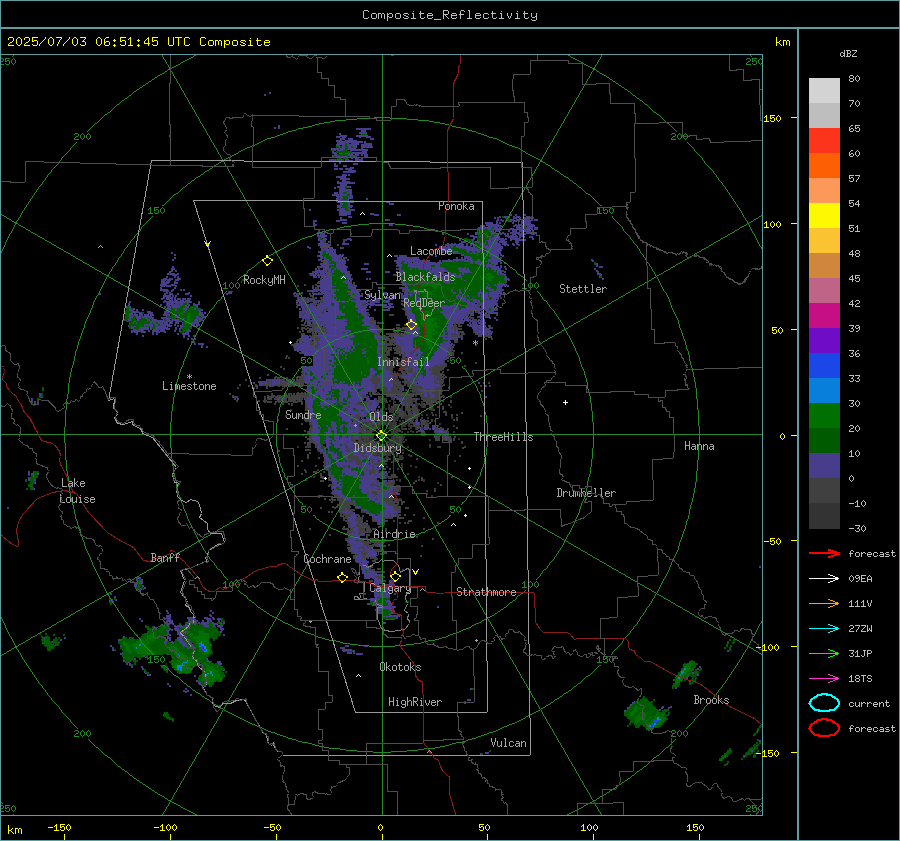This screenshot has height=841, width=900.
Task: Click the Olds label
Action: (381, 417)
